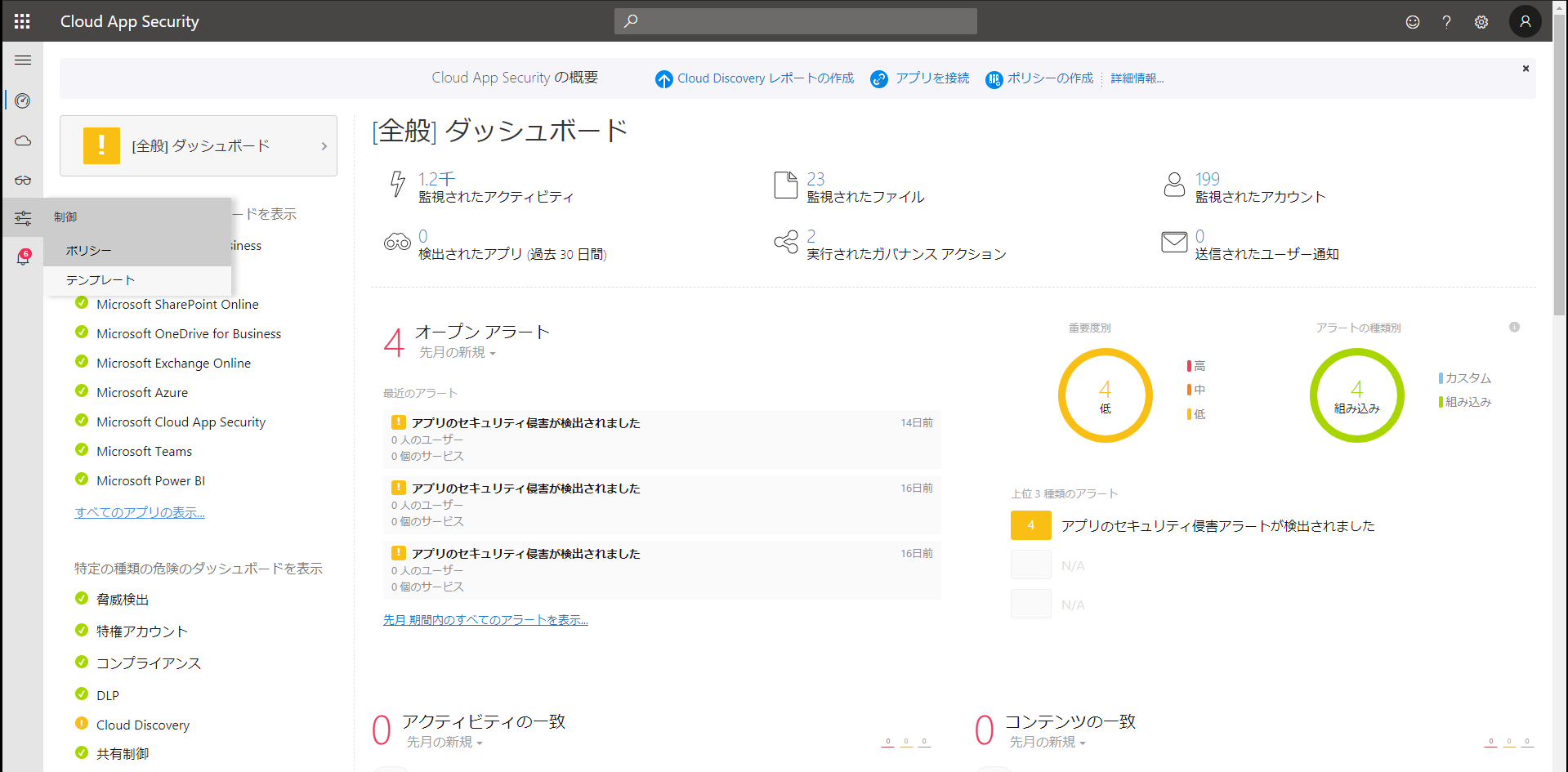Open help with the question mark icon

pyautogui.click(x=1446, y=21)
